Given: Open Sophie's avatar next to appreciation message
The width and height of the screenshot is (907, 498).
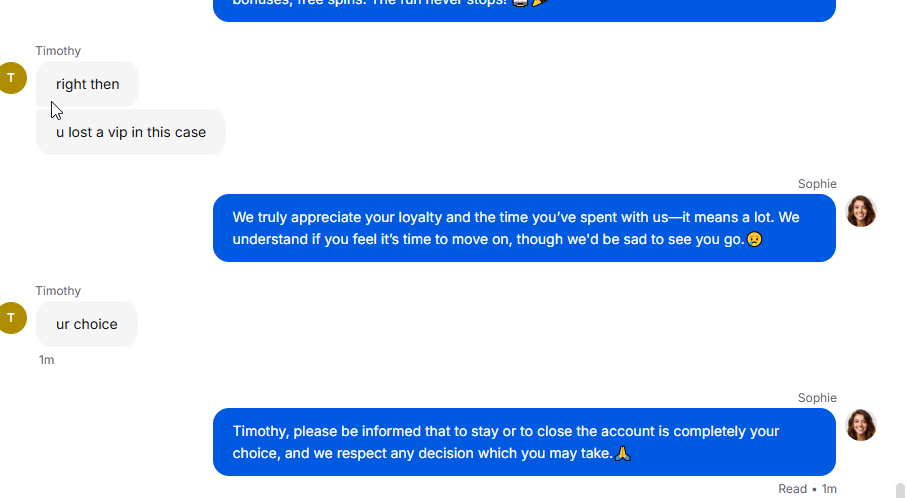Looking at the screenshot, I should (861, 211).
